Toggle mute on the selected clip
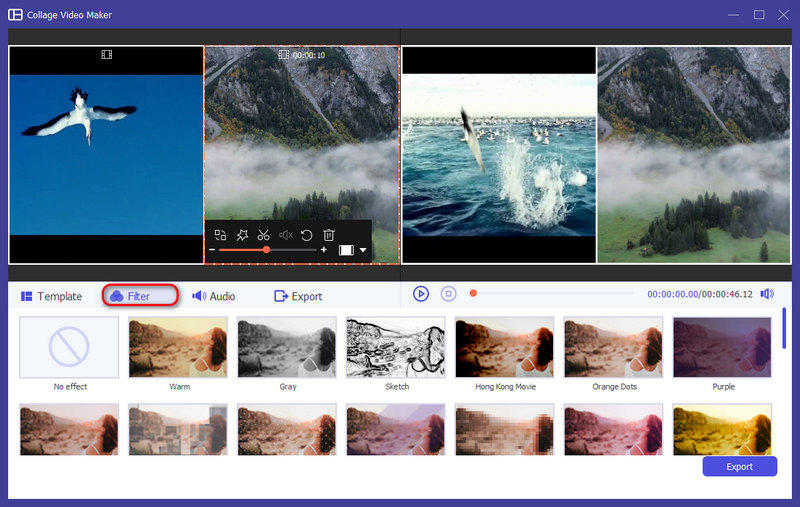This screenshot has height=507, width=800. click(286, 235)
